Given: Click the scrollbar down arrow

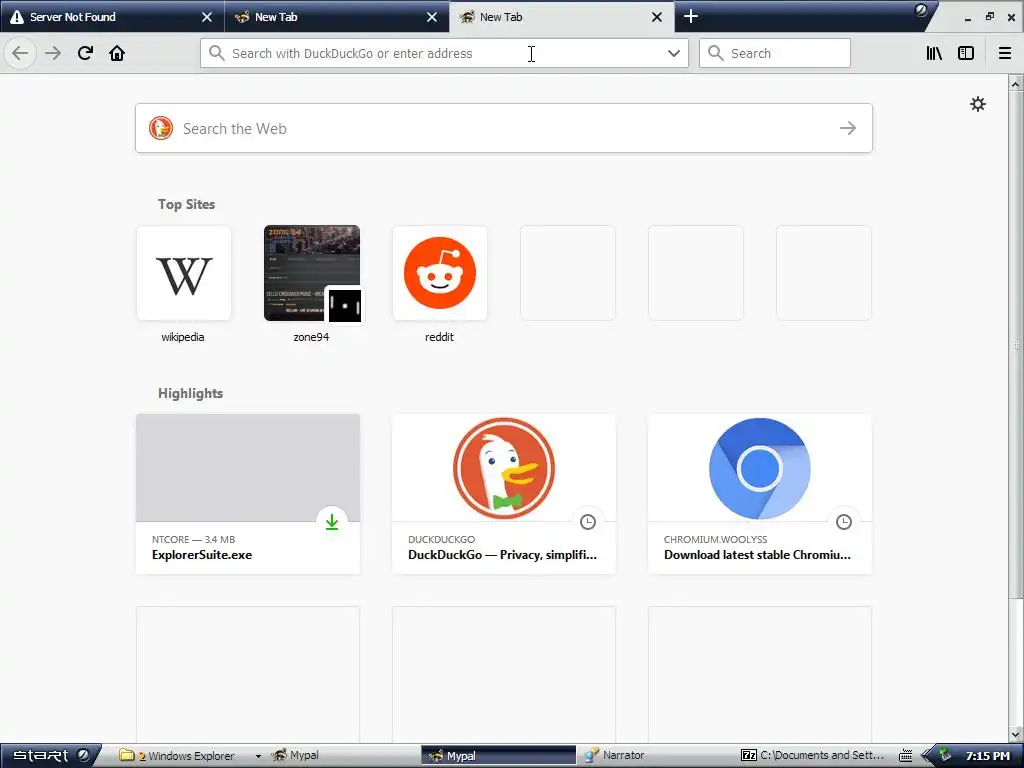Looking at the screenshot, I should 1016,736.
